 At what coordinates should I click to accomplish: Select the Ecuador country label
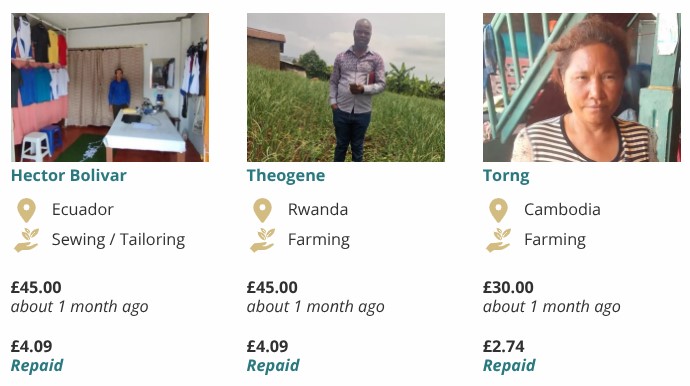83,210
